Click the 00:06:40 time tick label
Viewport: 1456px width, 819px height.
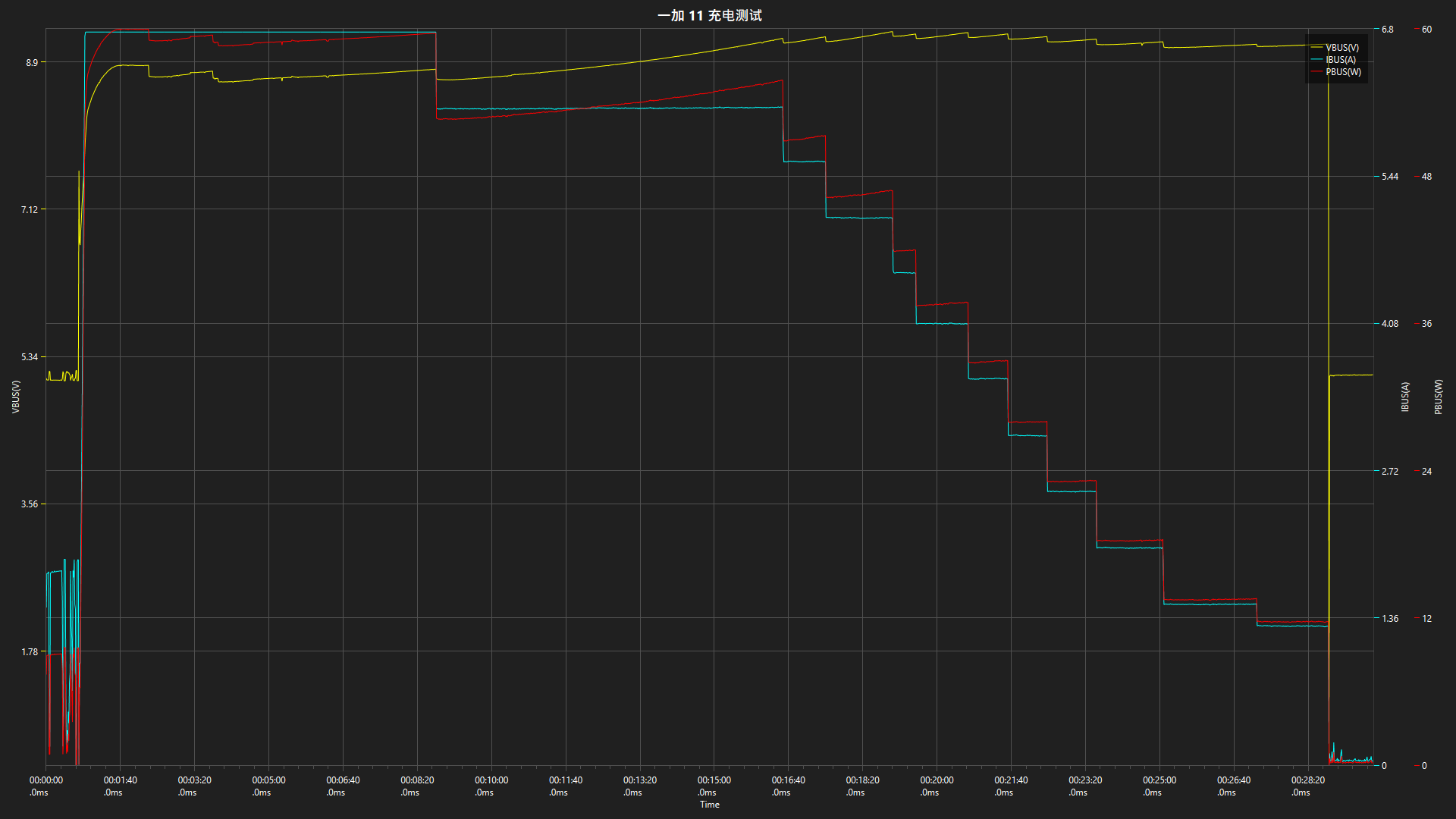pos(344,786)
